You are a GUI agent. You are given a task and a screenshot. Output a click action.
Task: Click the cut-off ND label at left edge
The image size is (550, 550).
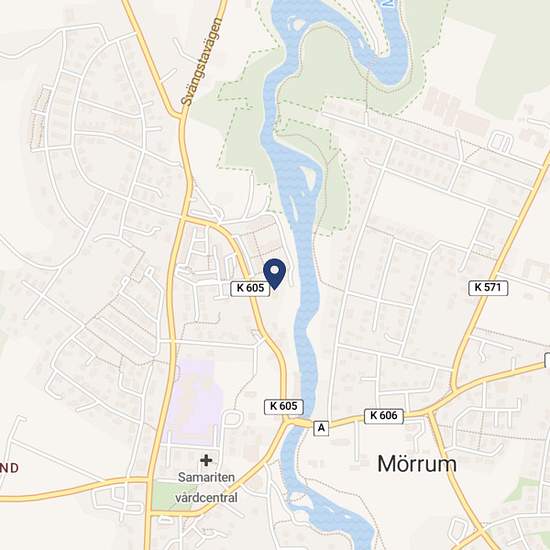click(9, 468)
